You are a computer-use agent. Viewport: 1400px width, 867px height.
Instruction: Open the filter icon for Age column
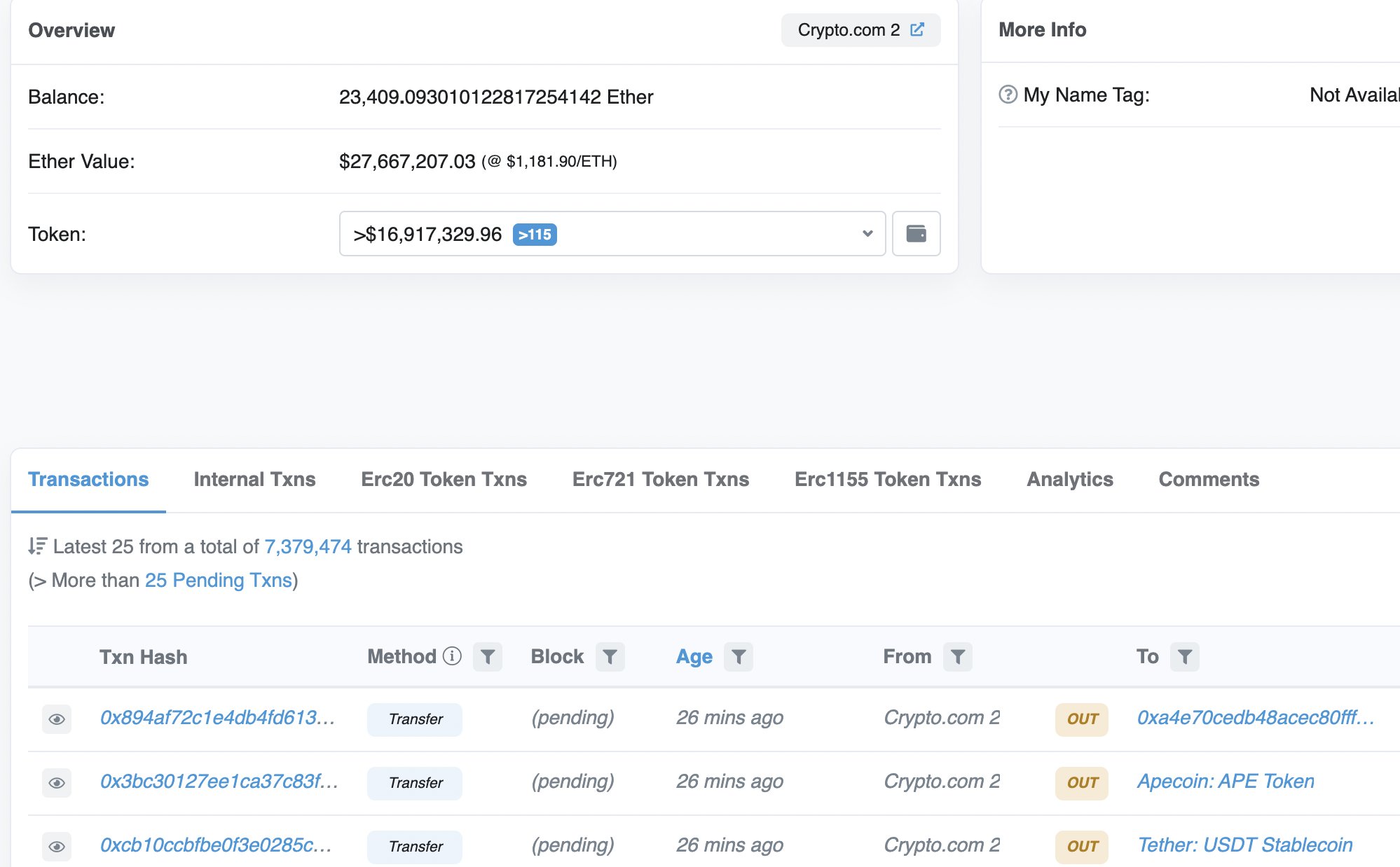coord(739,656)
